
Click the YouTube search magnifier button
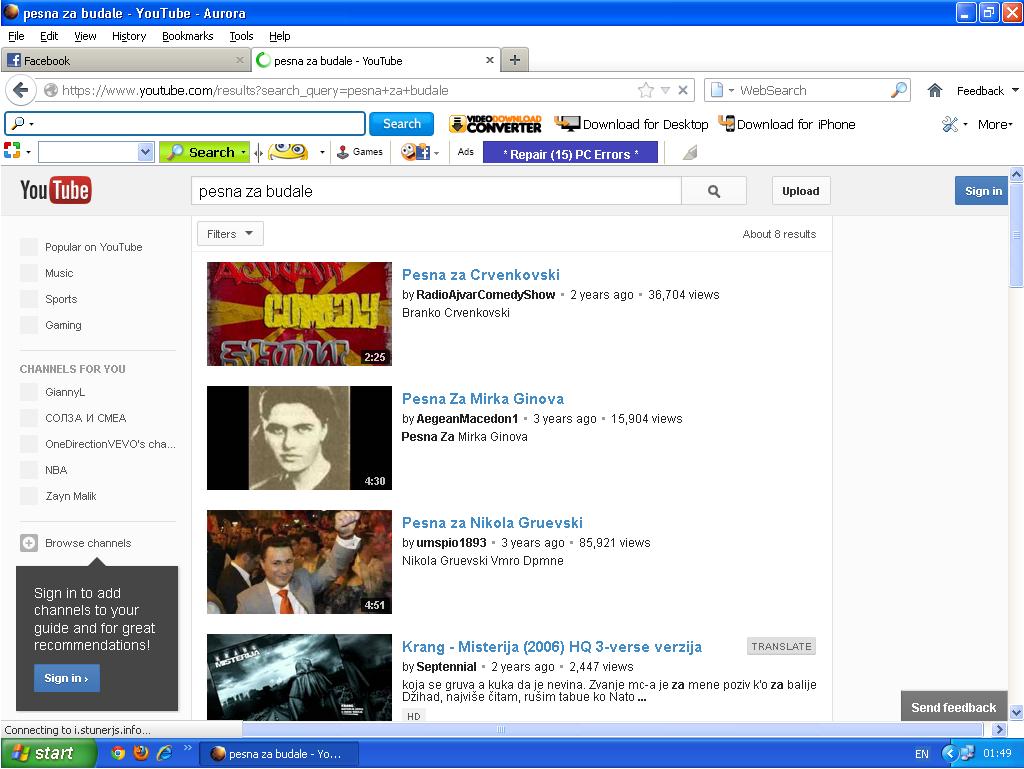click(714, 191)
